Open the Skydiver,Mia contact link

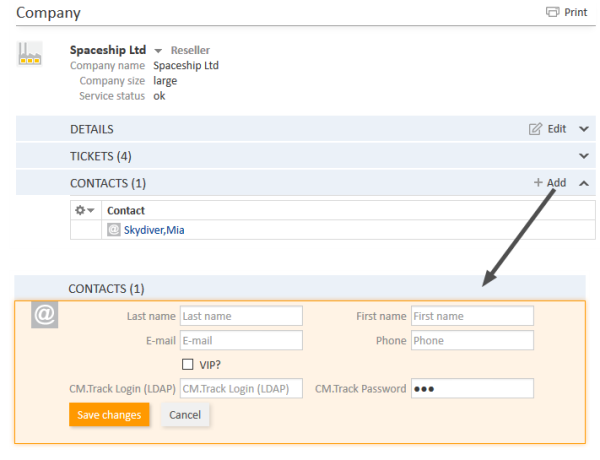click(154, 230)
